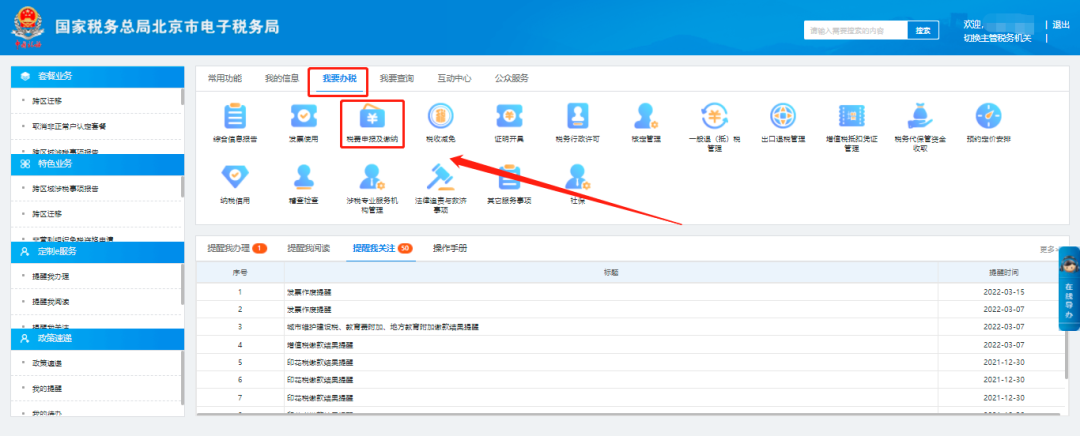Select the 我要办税 tab
The image size is (1080, 436).
pos(339,78)
